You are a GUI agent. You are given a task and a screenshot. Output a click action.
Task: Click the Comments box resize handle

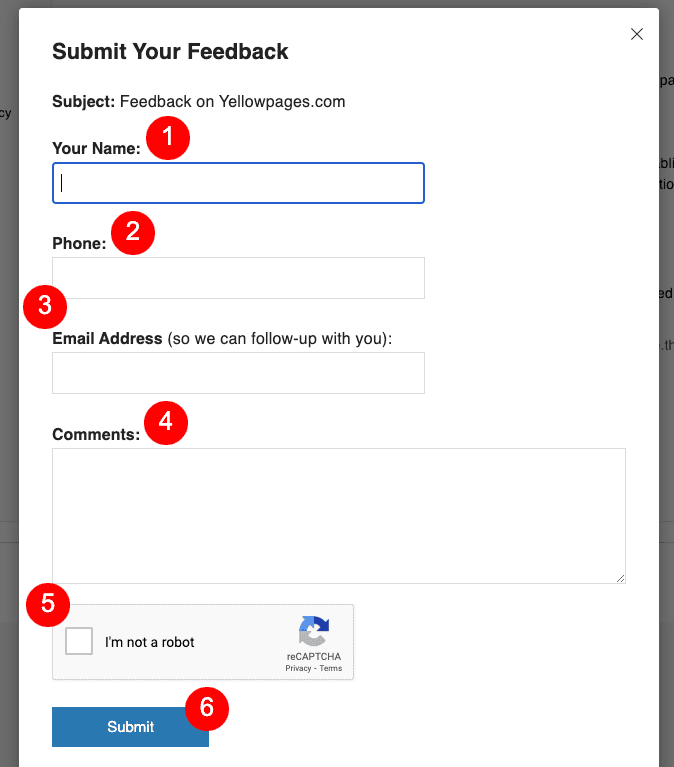620,578
